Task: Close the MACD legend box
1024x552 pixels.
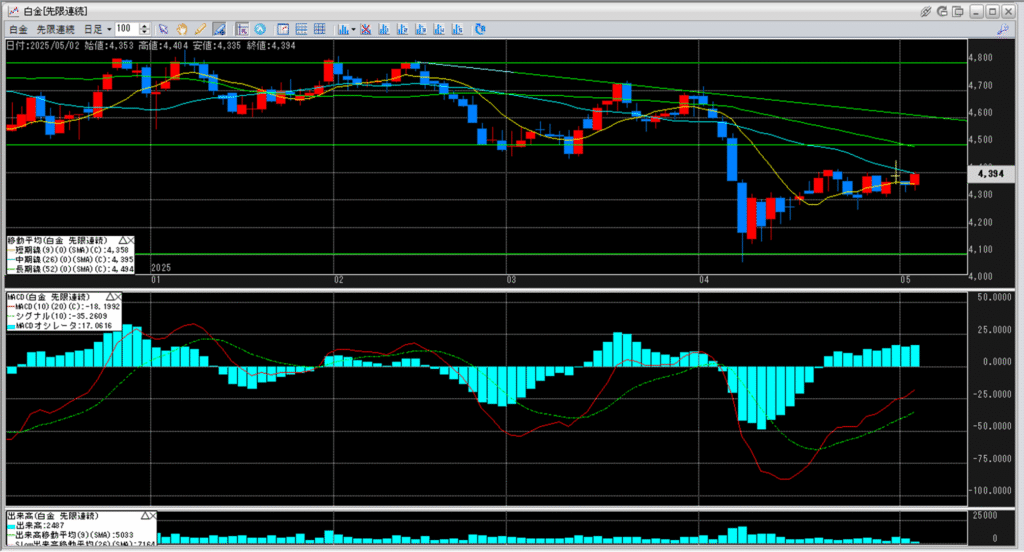Action: [x=118, y=297]
